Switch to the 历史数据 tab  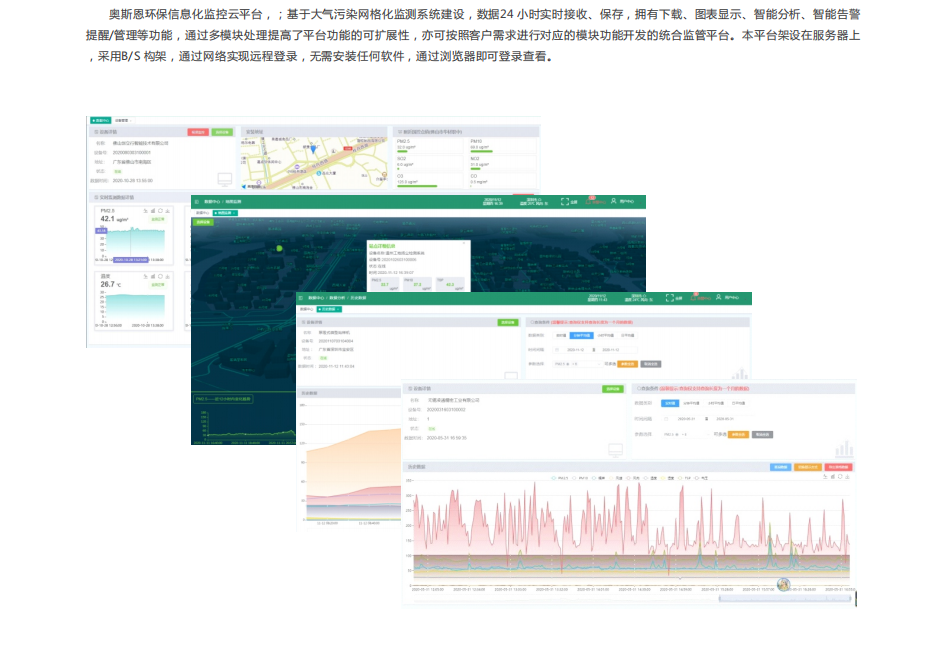click(331, 310)
